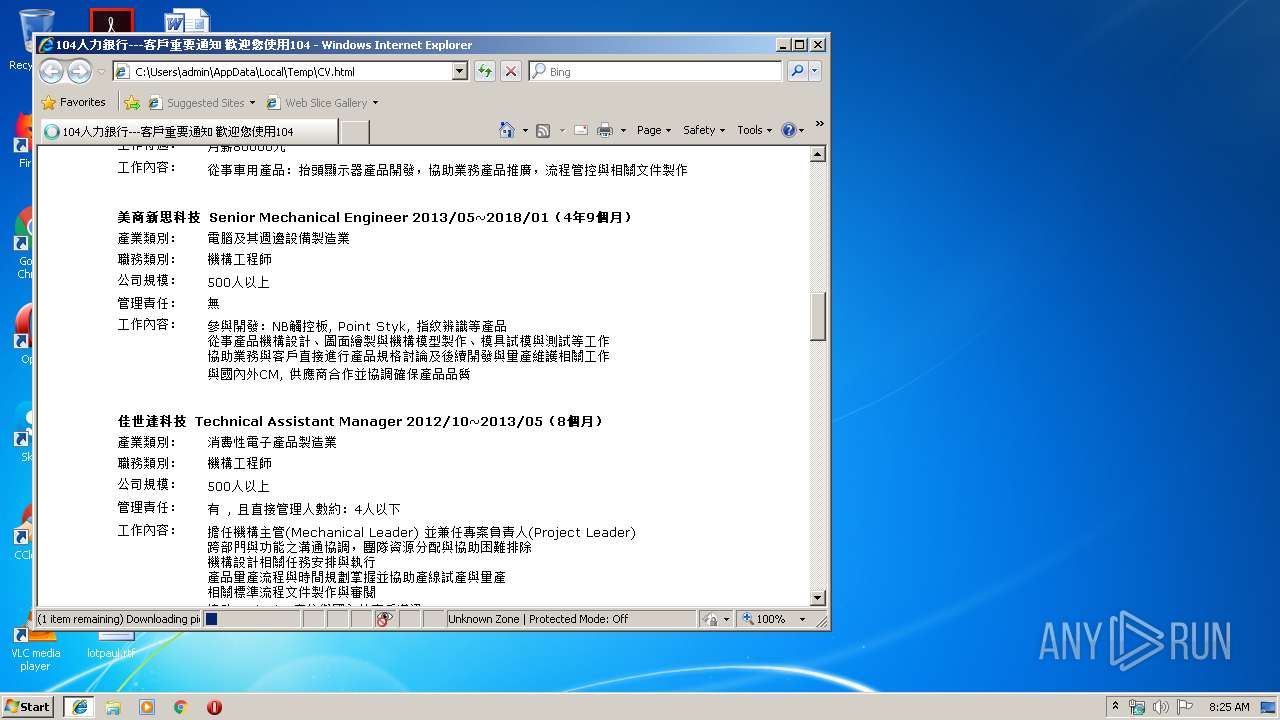Open Windows Media Player taskbar icon

click(x=147, y=706)
